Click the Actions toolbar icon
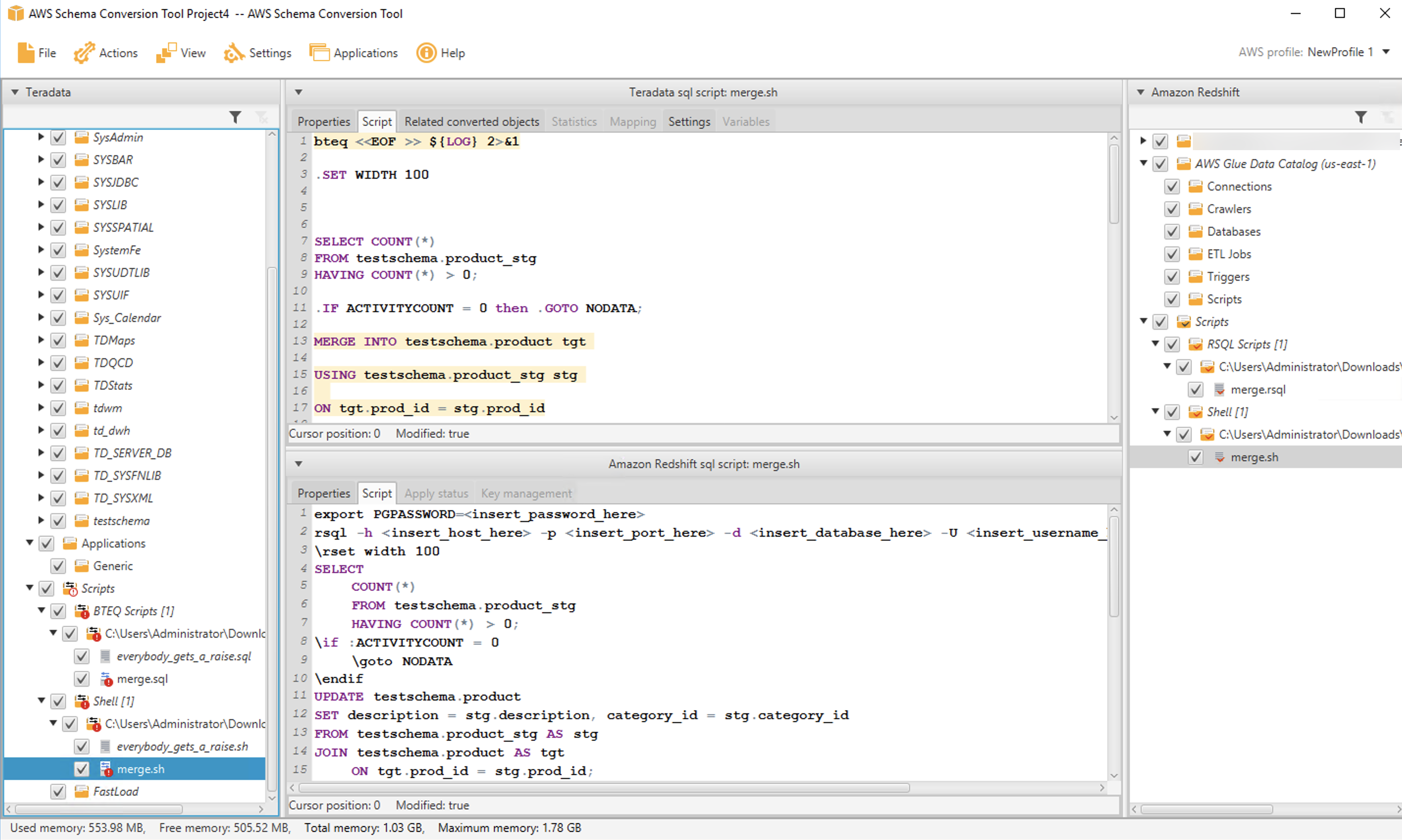Viewport: 1402px width, 840px height. click(x=84, y=52)
